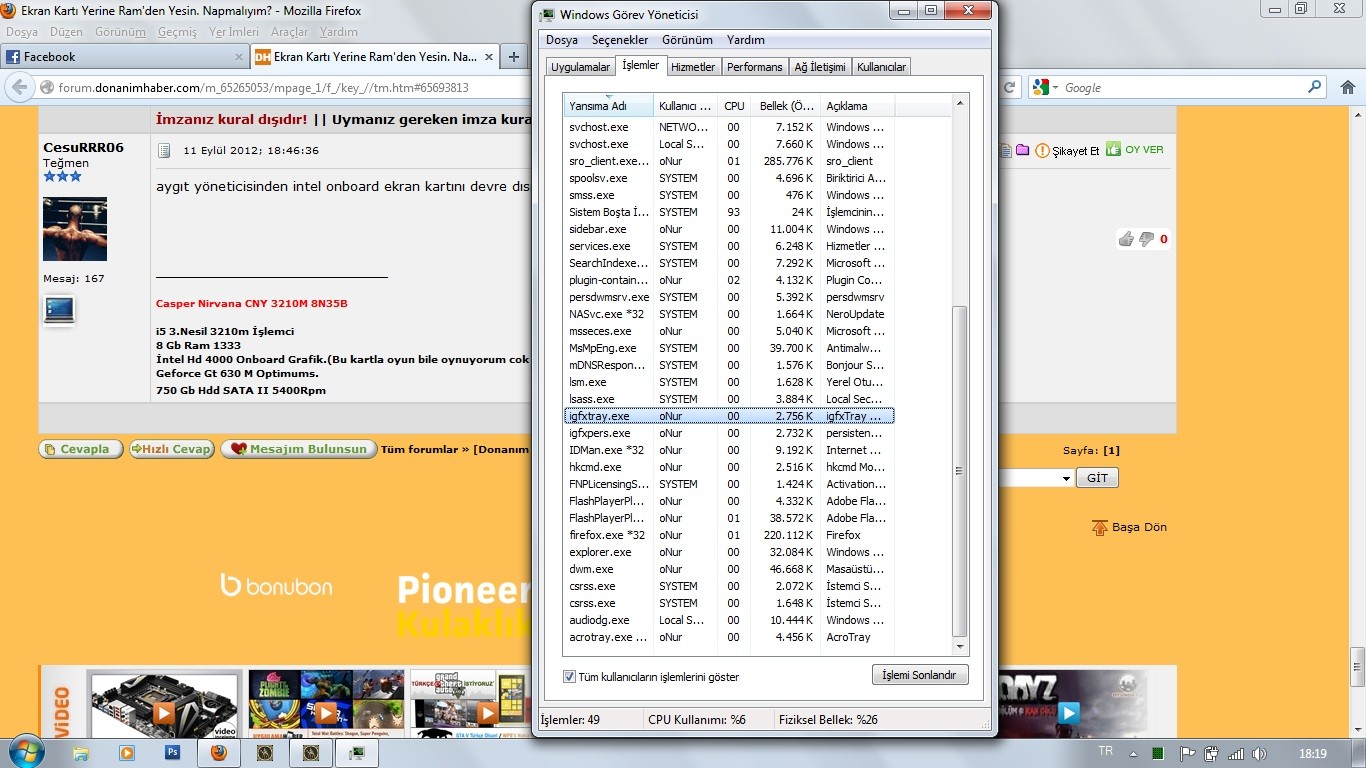Switch to Firefox from the taskbar

click(x=219, y=752)
